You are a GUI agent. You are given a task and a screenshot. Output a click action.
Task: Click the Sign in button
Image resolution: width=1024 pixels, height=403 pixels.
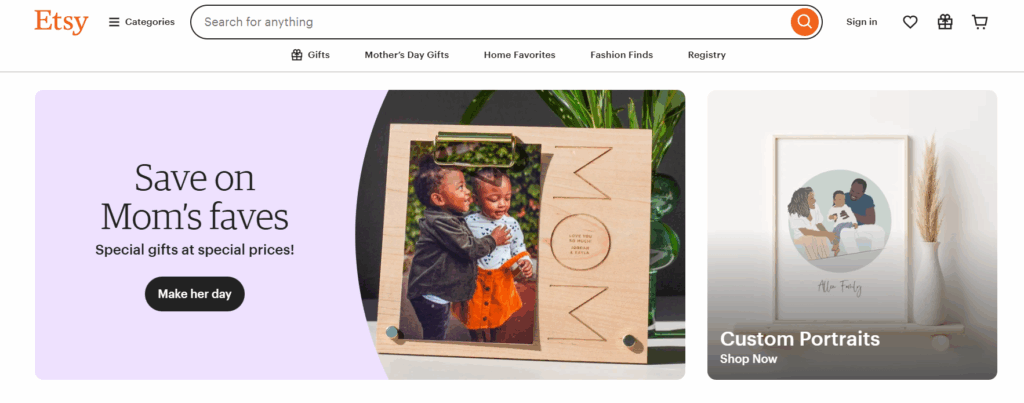(861, 22)
